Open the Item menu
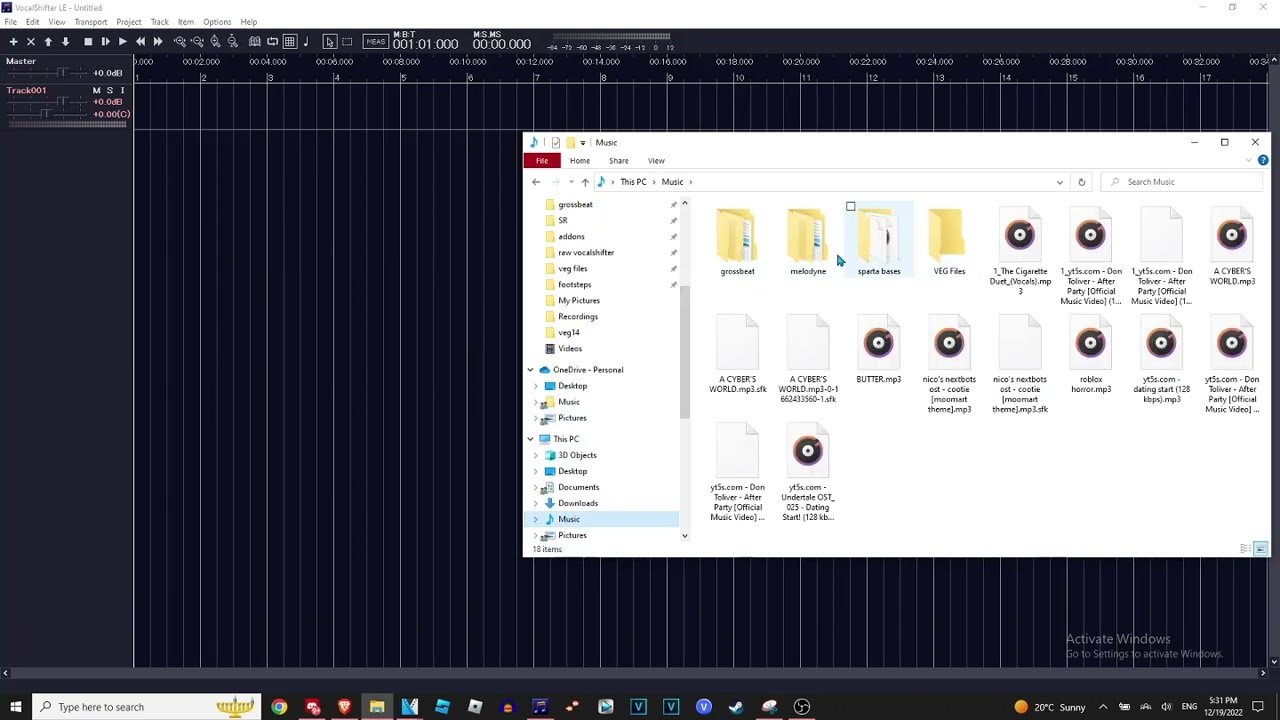 click(186, 22)
